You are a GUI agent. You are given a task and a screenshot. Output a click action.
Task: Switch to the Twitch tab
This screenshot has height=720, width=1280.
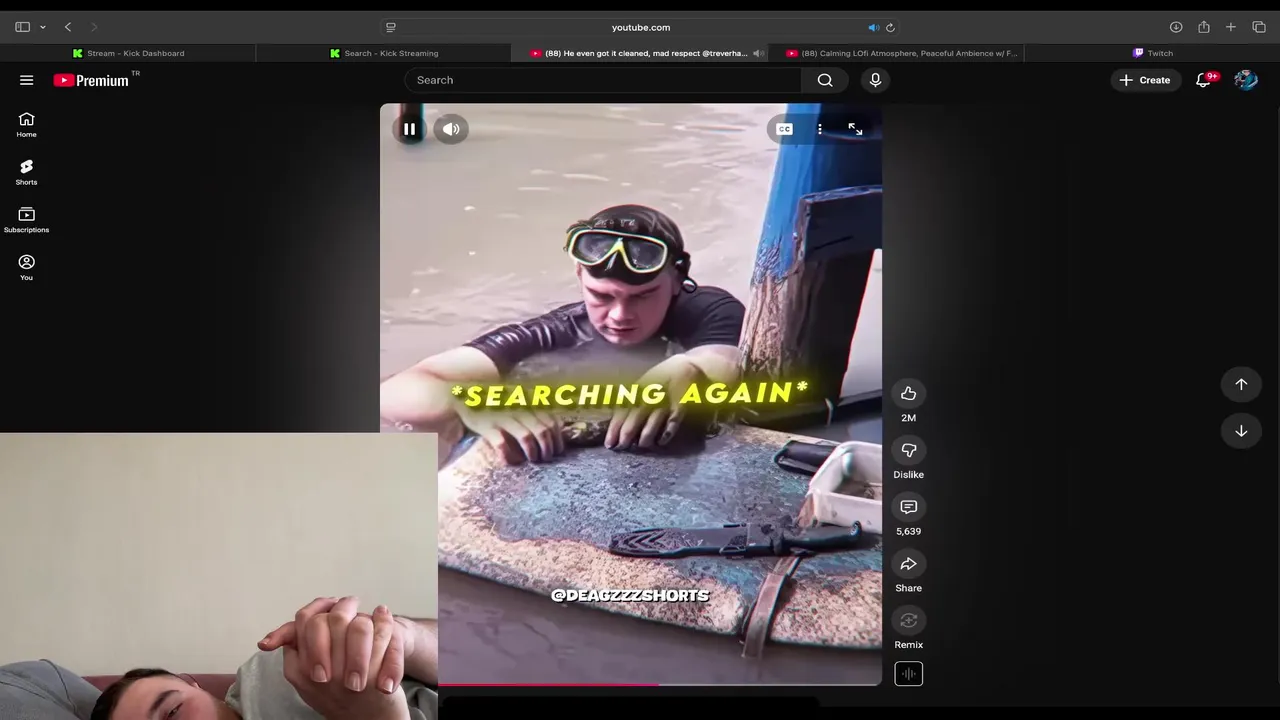click(1152, 53)
